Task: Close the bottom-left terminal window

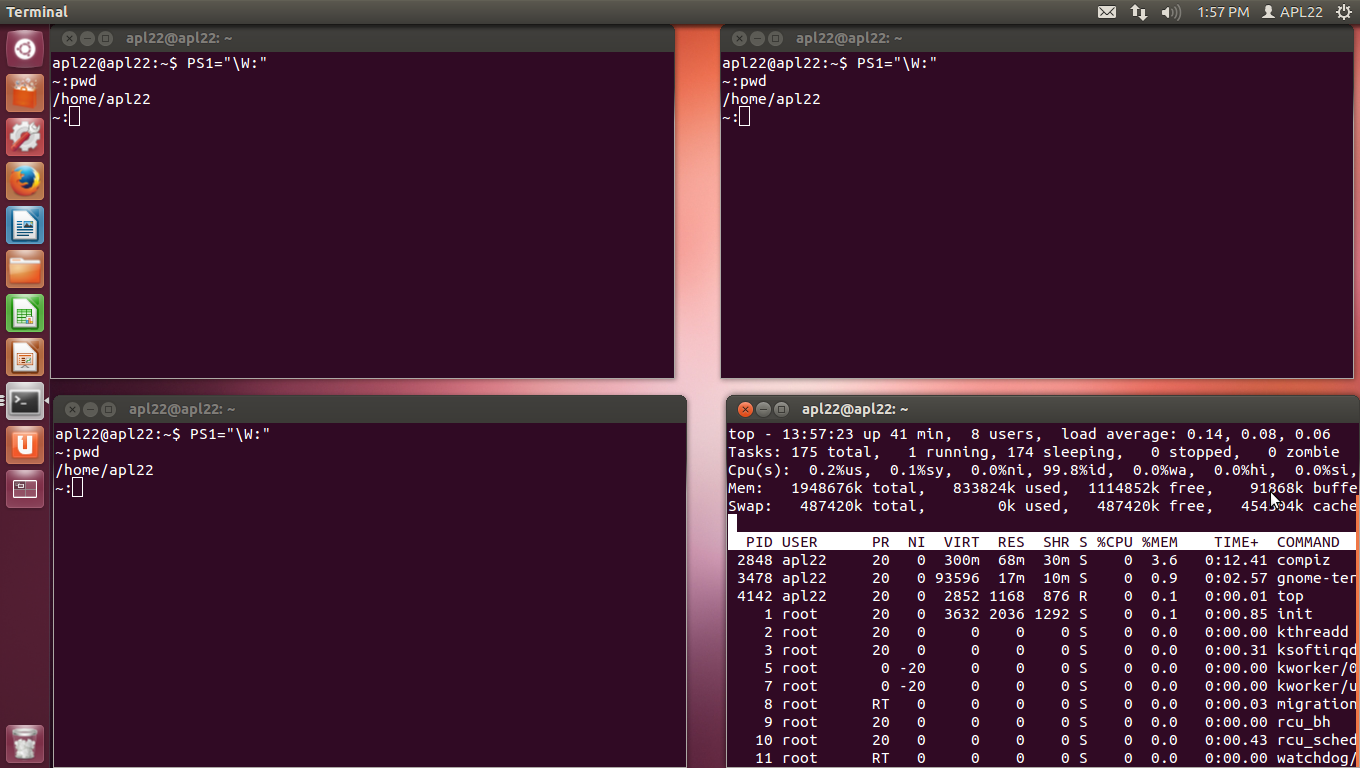Action: [72, 409]
